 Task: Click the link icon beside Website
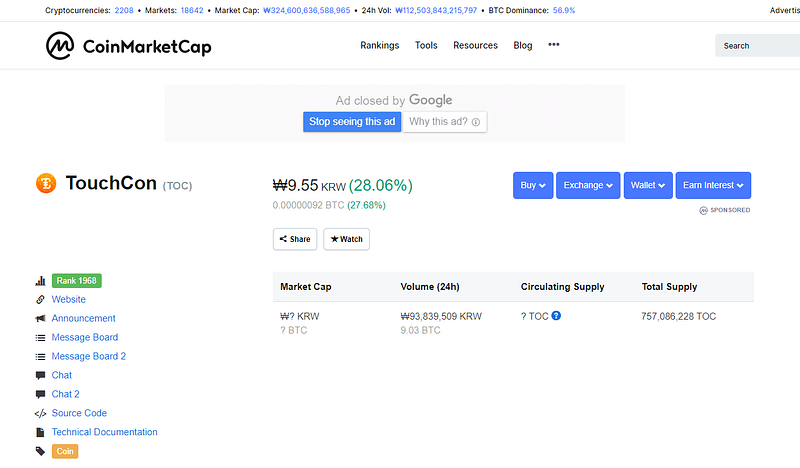tap(40, 300)
